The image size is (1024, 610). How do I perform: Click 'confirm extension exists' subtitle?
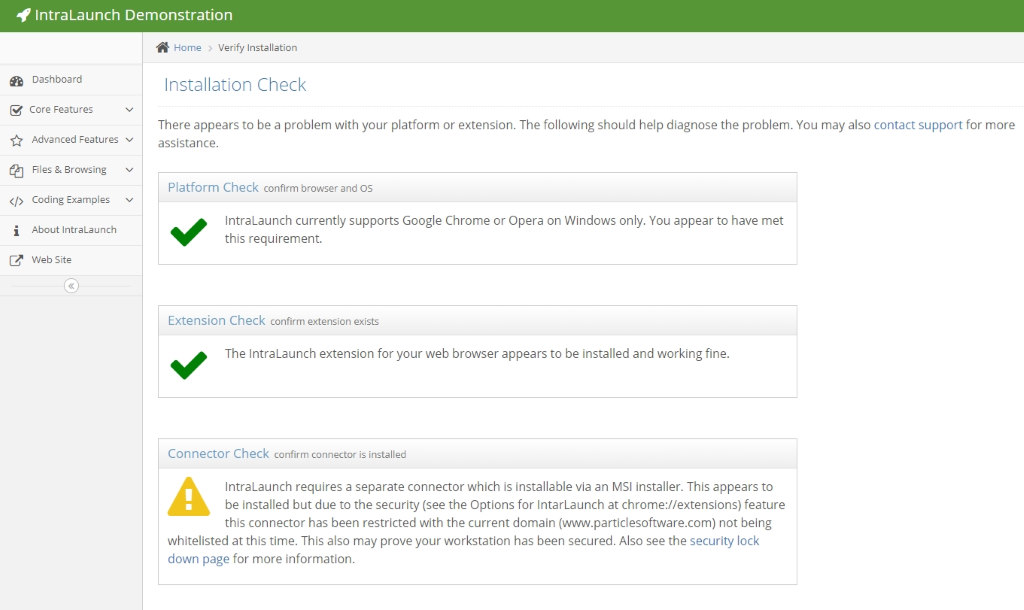[x=325, y=321]
